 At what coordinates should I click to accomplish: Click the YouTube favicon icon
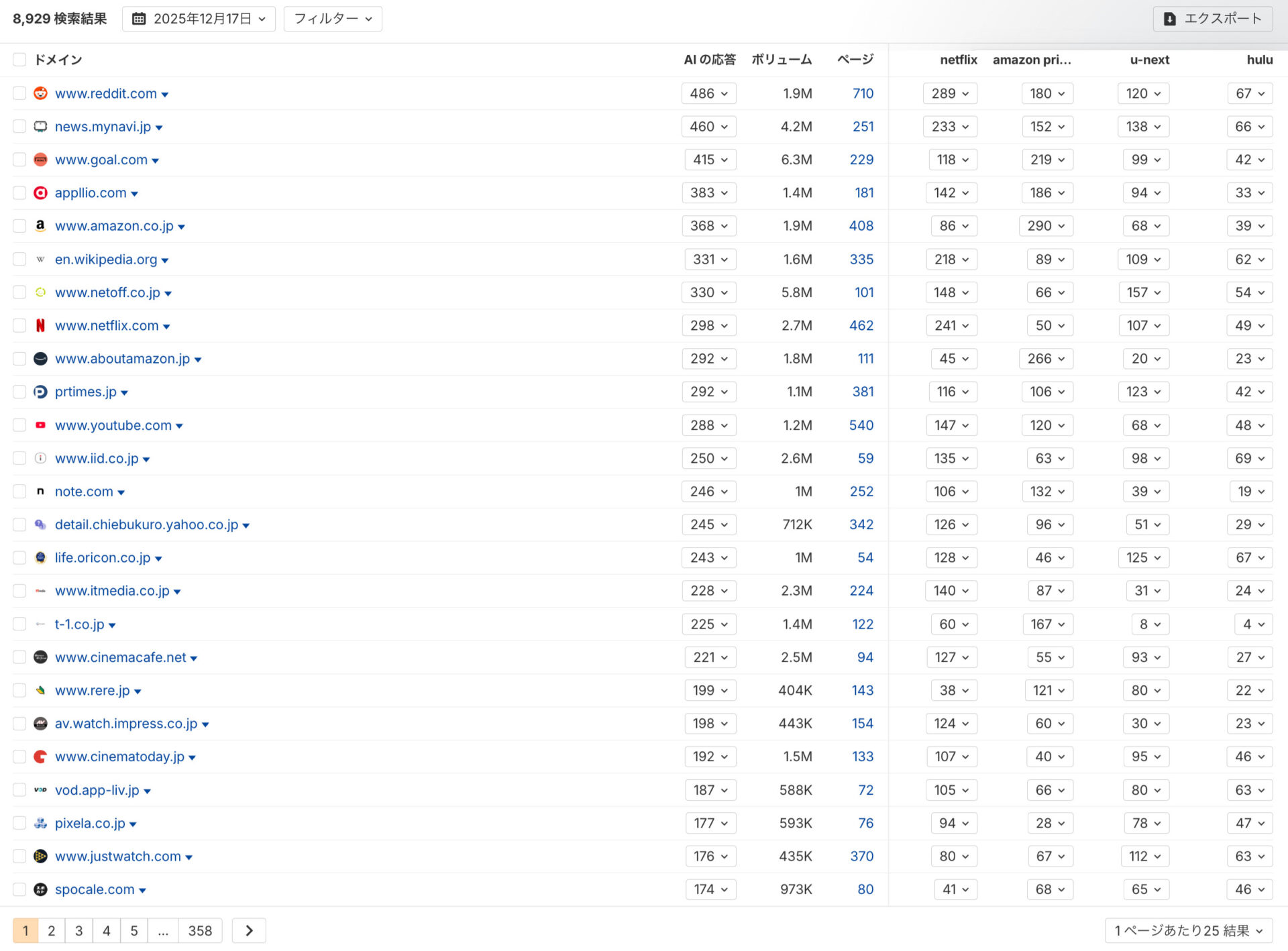pos(40,425)
